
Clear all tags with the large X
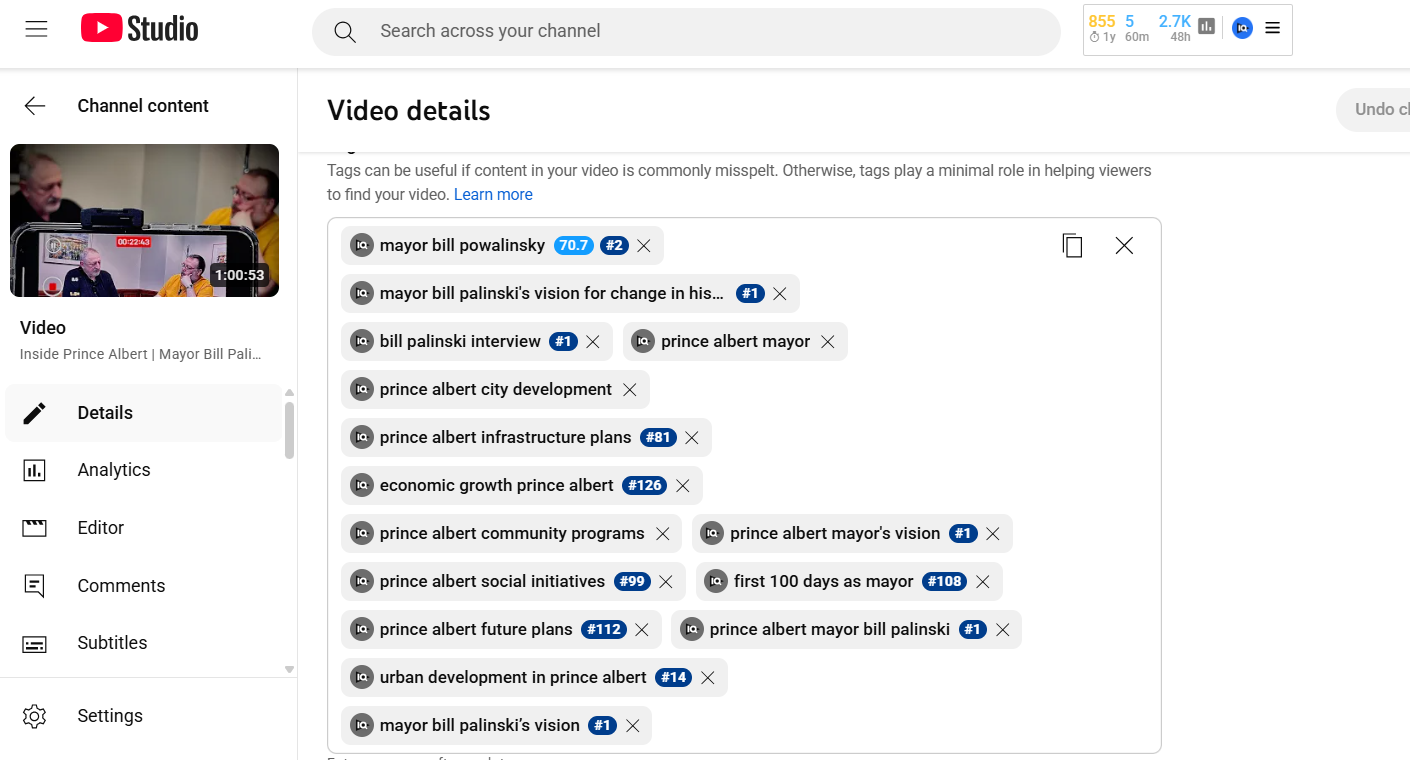pos(1124,246)
